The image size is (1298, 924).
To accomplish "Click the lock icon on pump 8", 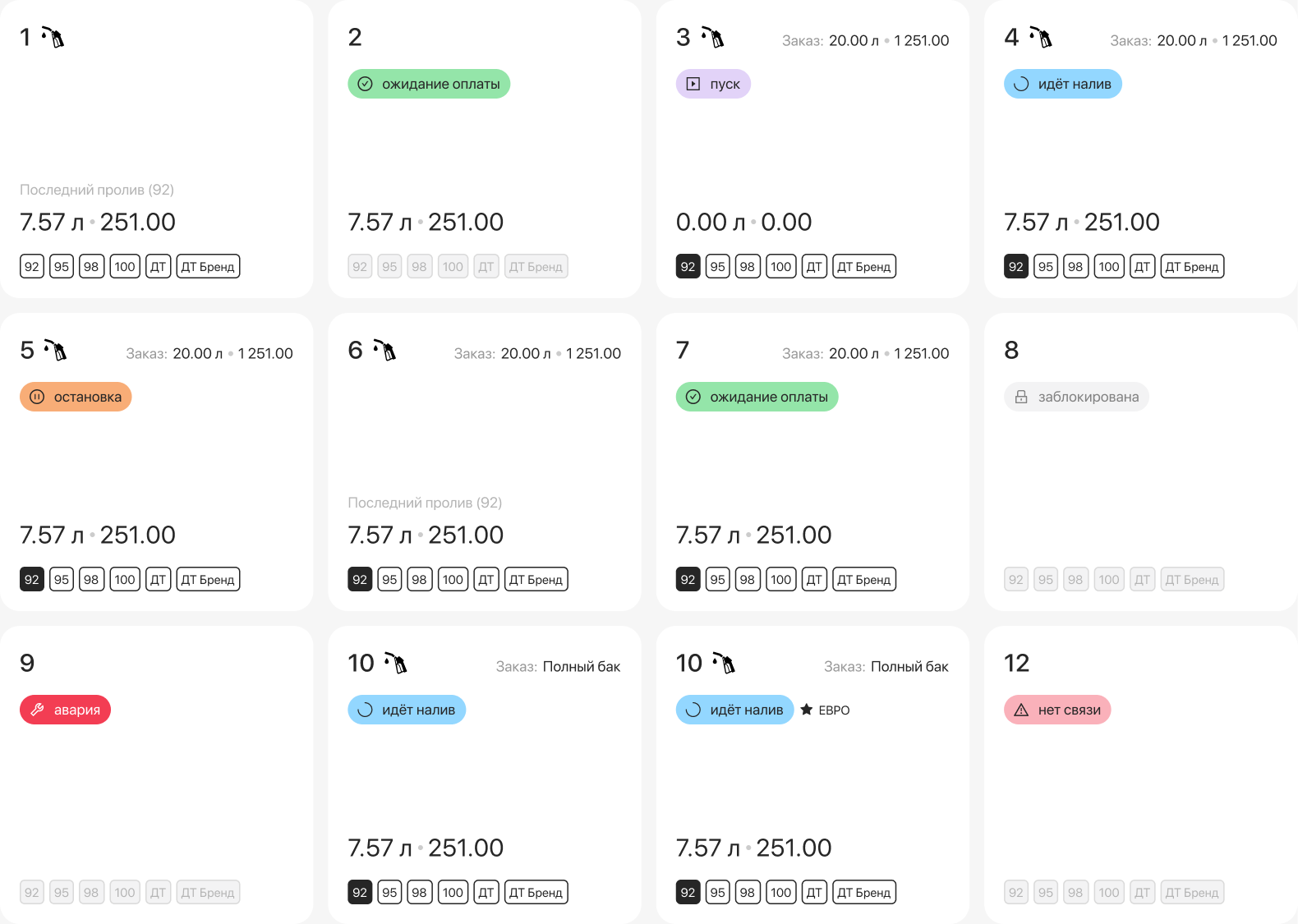I will tap(1021, 397).
